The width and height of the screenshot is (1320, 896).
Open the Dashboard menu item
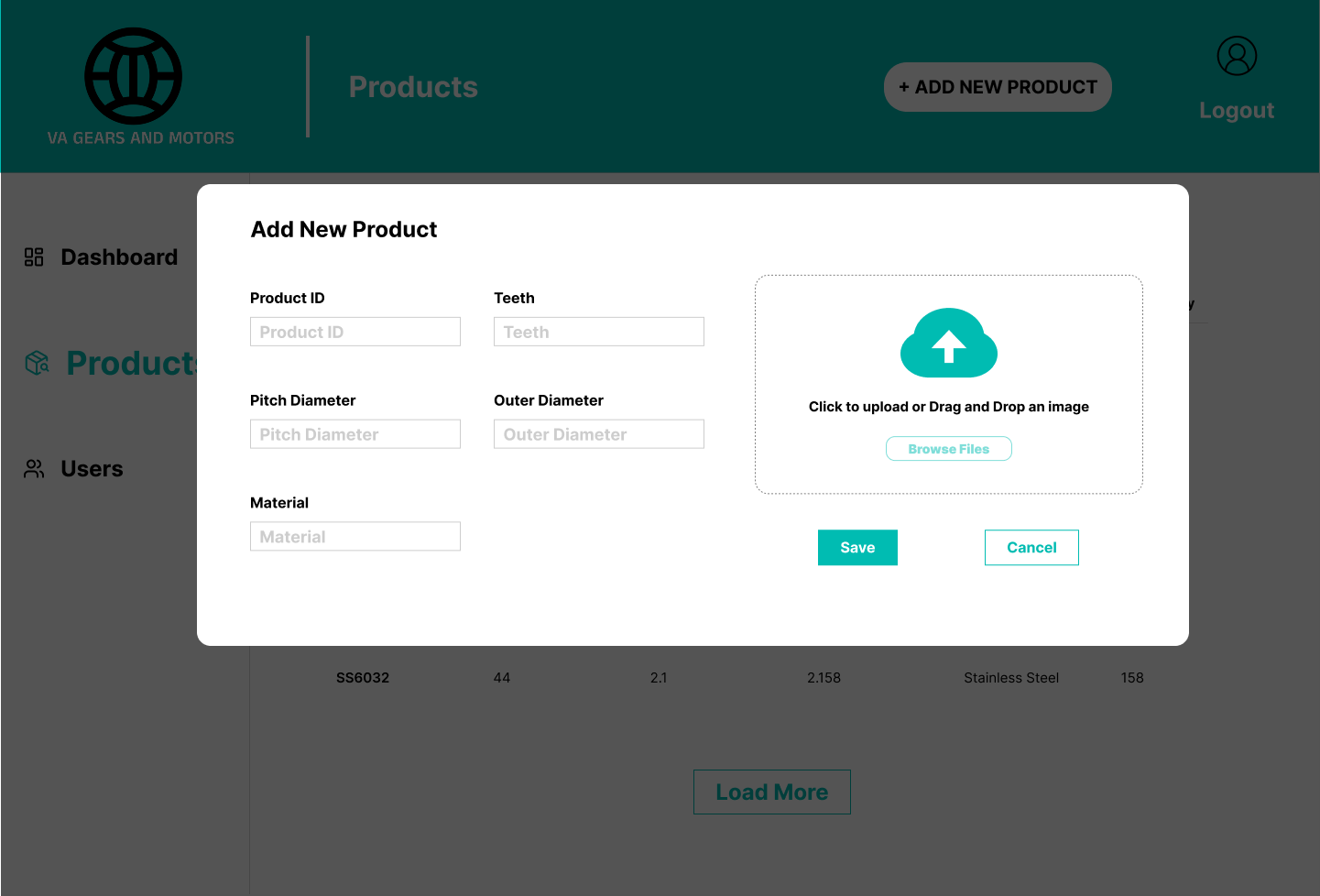(118, 257)
